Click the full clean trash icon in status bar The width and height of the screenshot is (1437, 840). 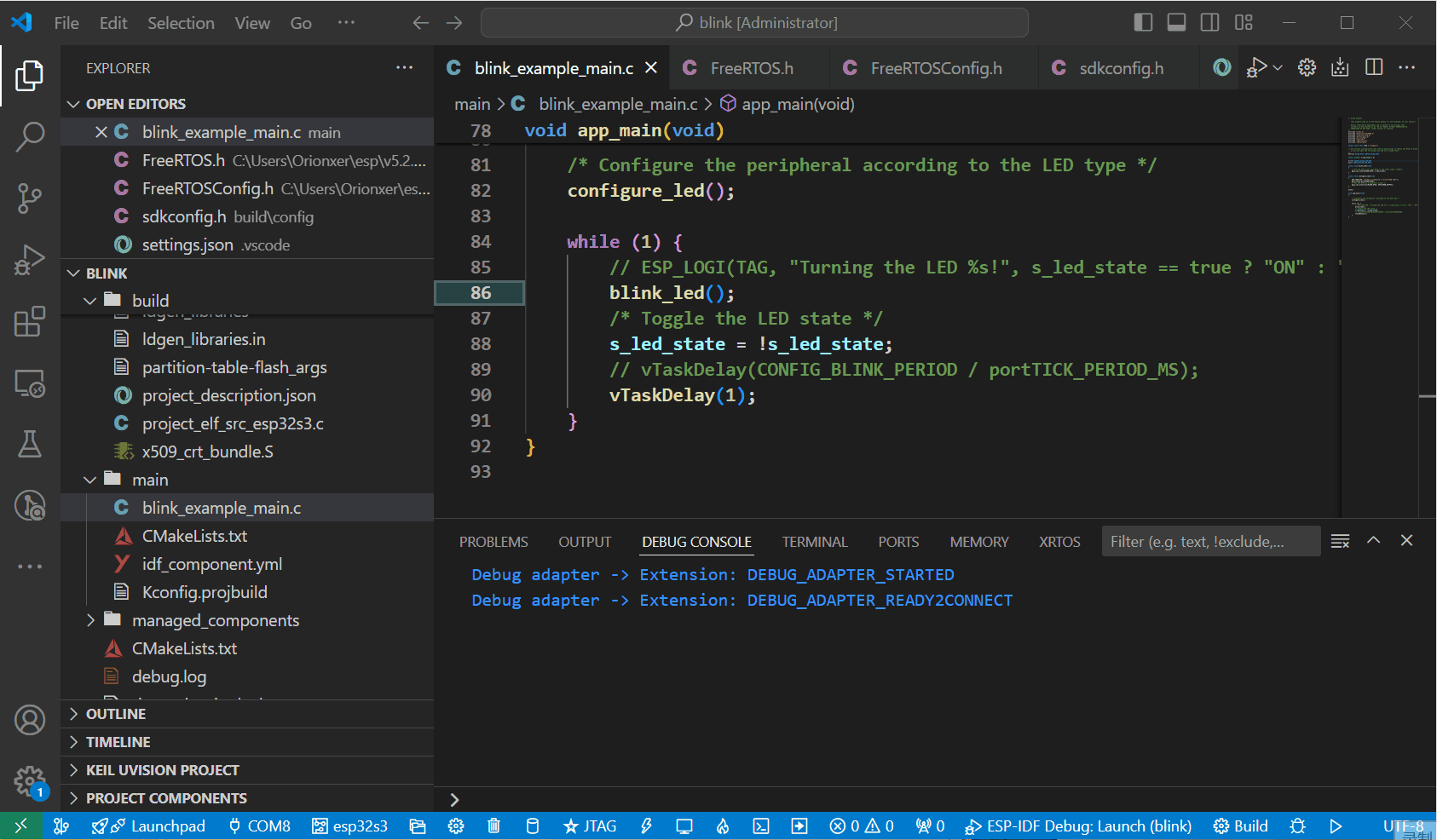(x=493, y=826)
